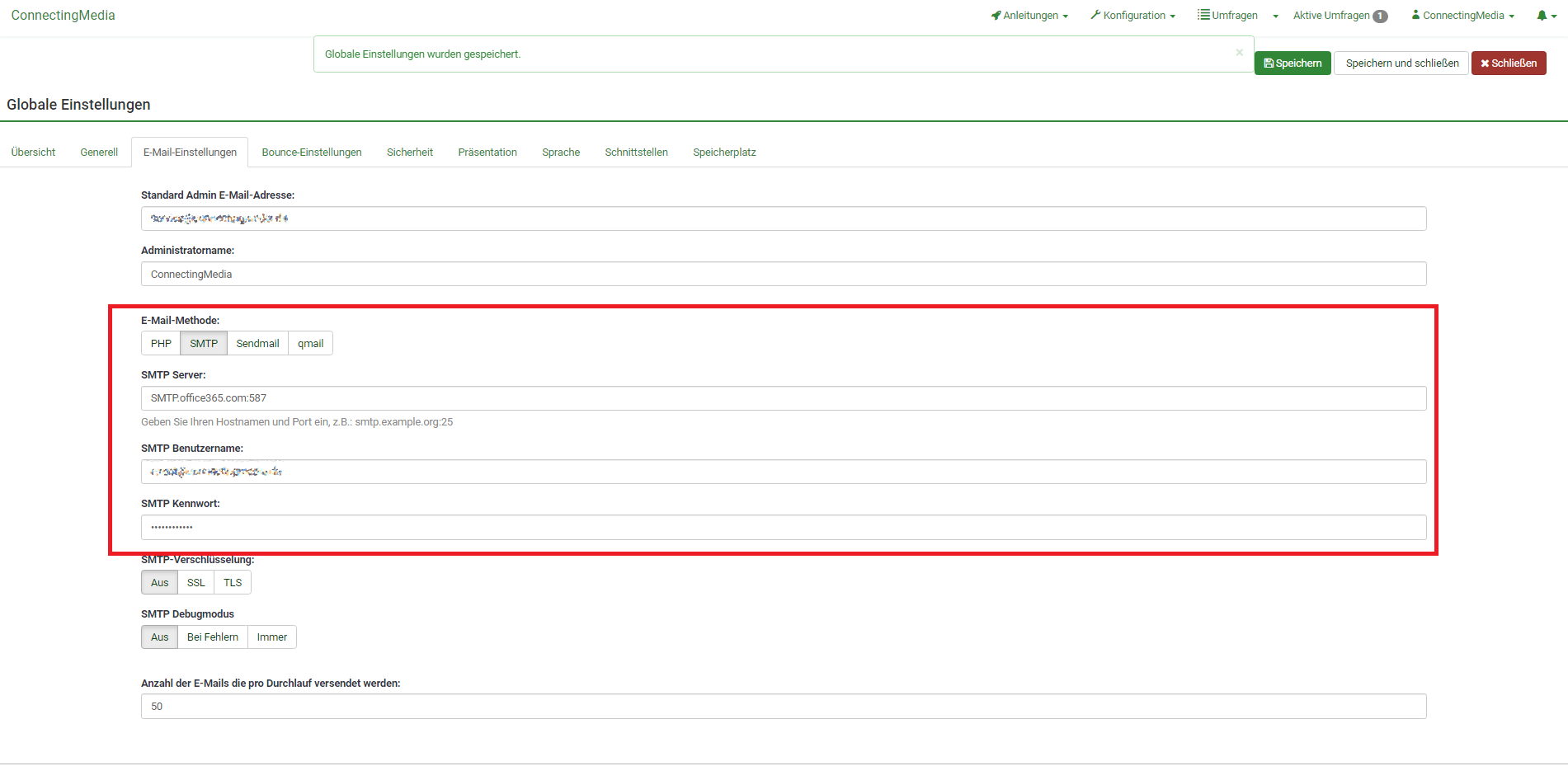Expand the caret next to Umfragen
The height and width of the screenshot is (766, 1568).
1275,16
